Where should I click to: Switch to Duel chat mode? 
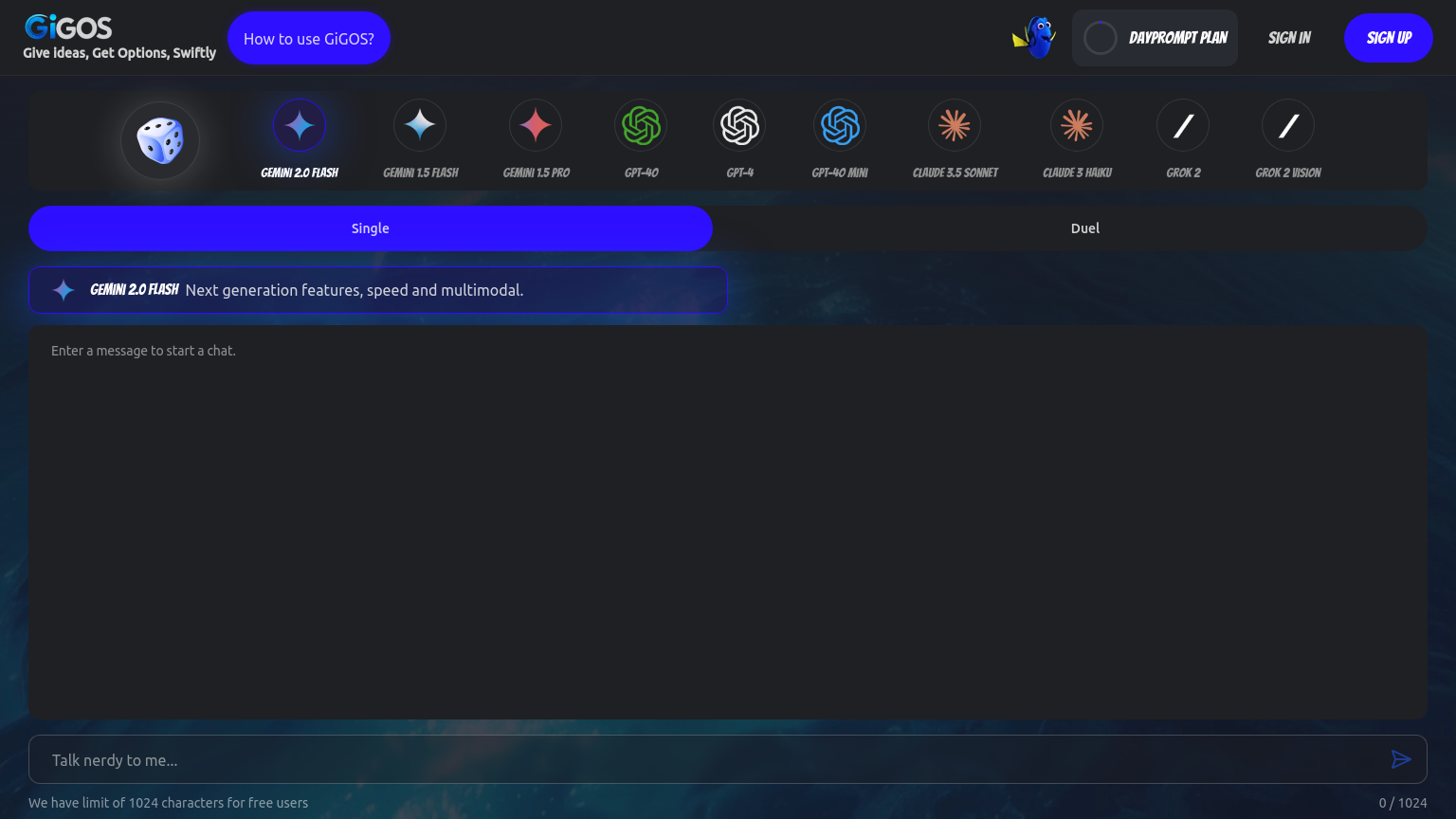click(1084, 228)
